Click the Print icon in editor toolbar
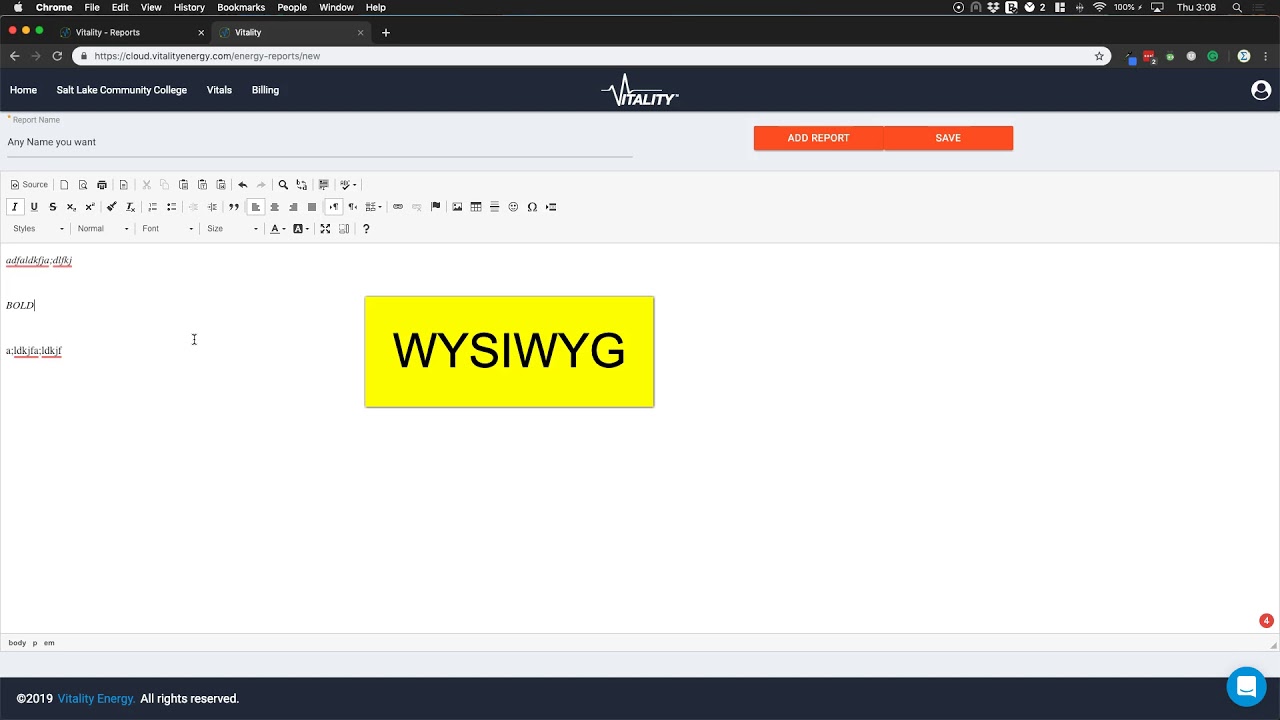1280x720 pixels. click(x=102, y=185)
